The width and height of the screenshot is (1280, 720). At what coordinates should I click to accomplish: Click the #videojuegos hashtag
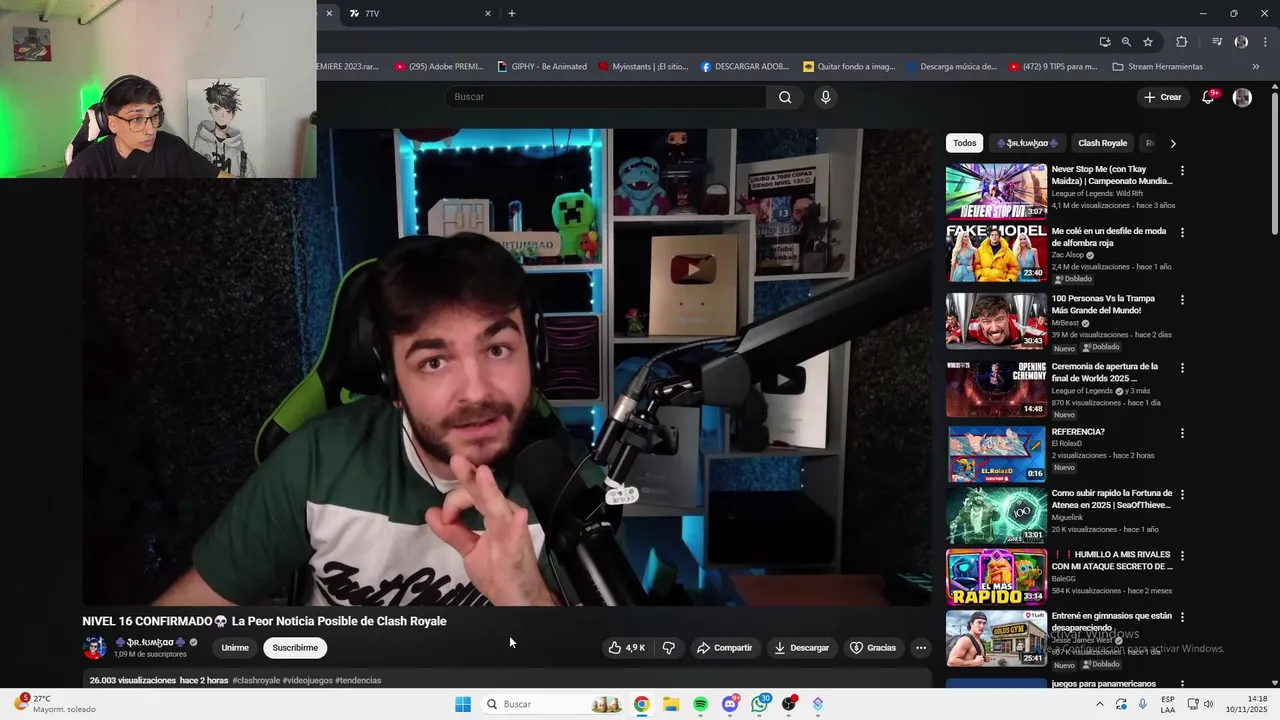(x=307, y=681)
